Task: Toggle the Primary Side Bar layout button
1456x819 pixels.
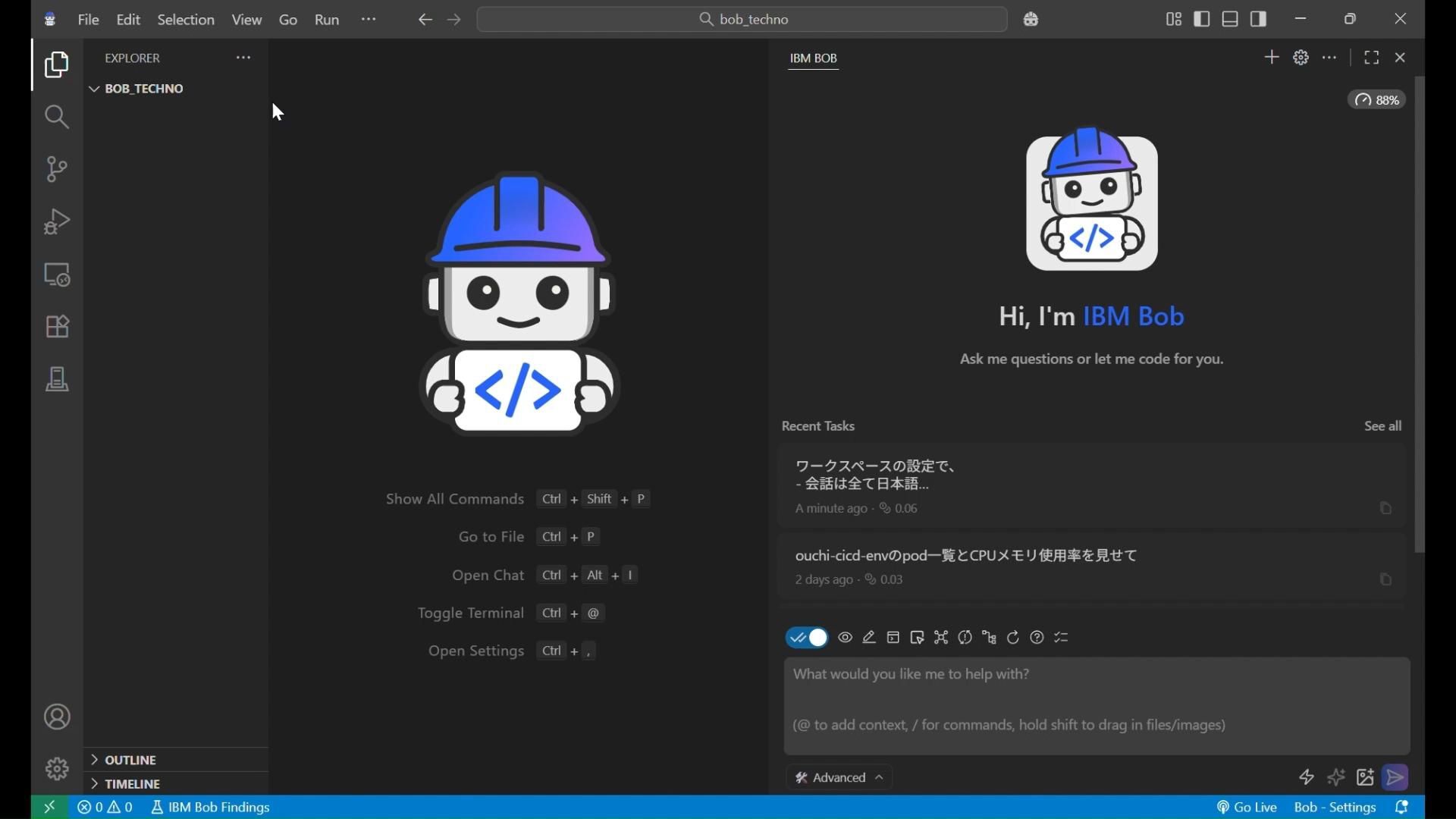Action: pos(1202,19)
